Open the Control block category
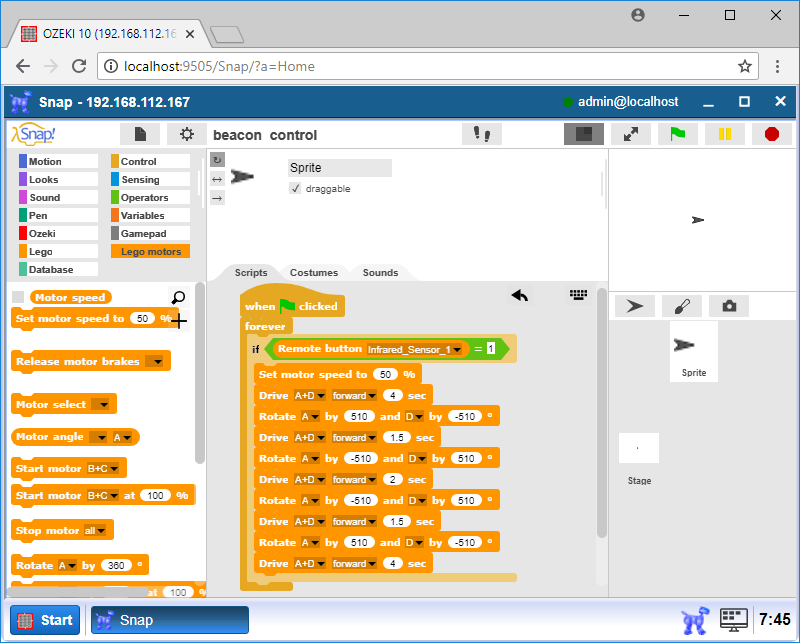The image size is (800, 643). (x=151, y=161)
